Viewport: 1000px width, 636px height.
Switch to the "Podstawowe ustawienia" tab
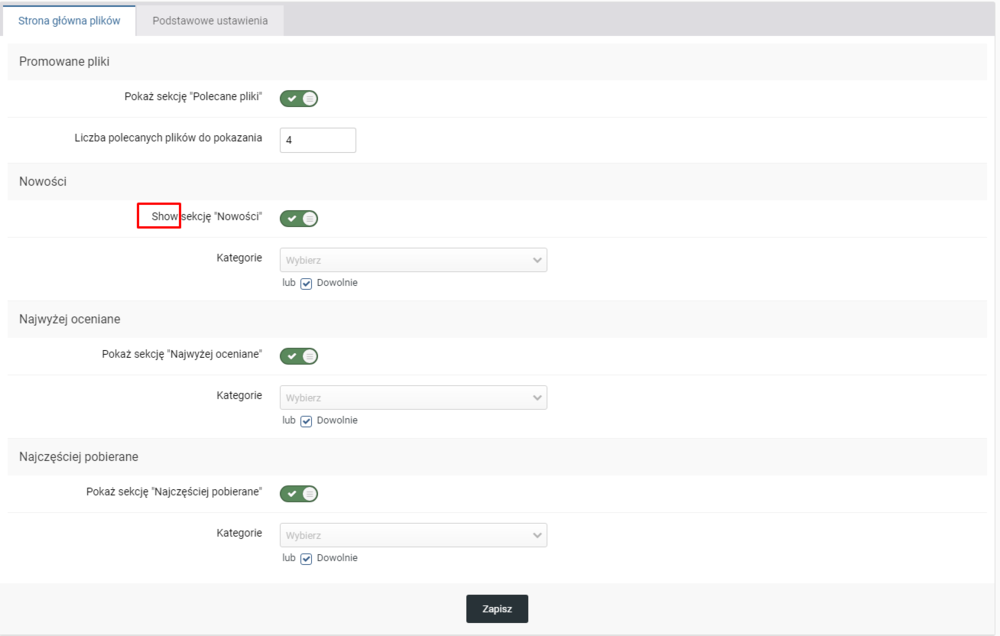point(210,20)
